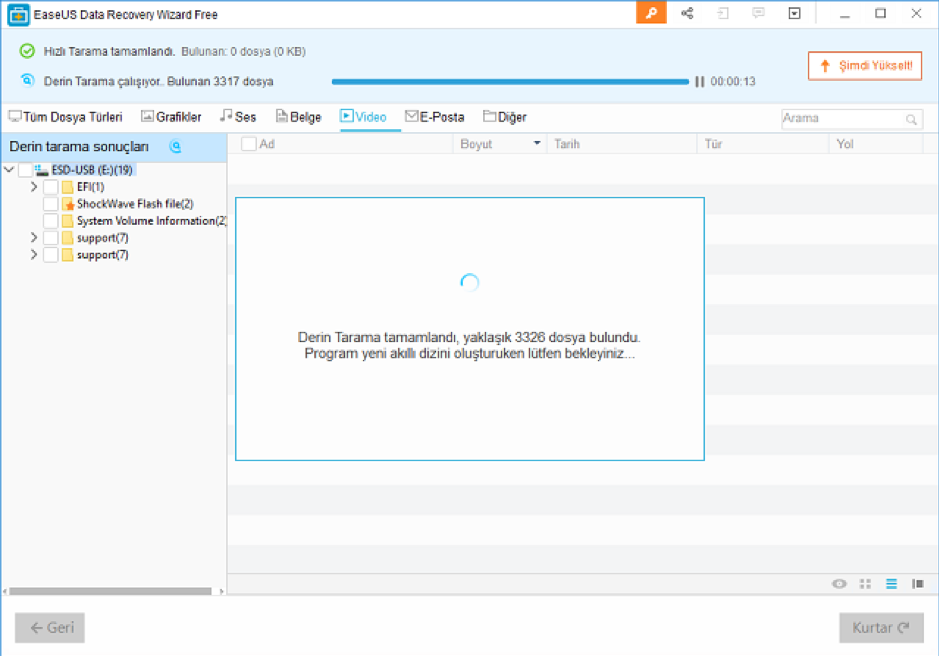Click the System Volume Information folder icon

(68, 221)
